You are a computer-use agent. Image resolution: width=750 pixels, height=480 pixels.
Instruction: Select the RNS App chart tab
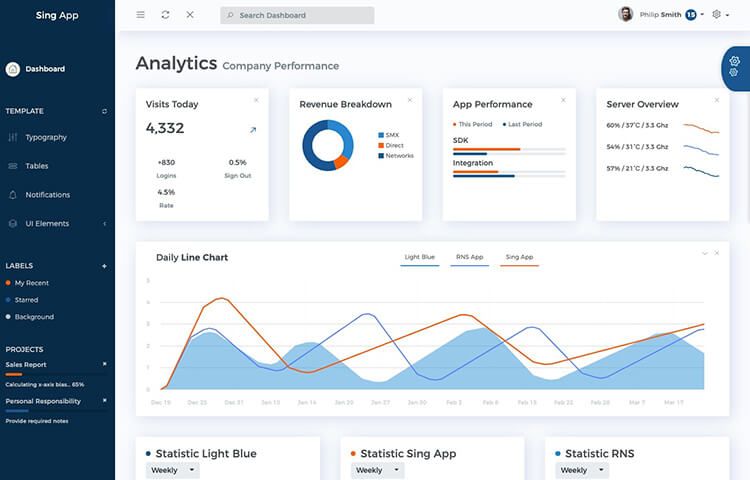point(469,258)
